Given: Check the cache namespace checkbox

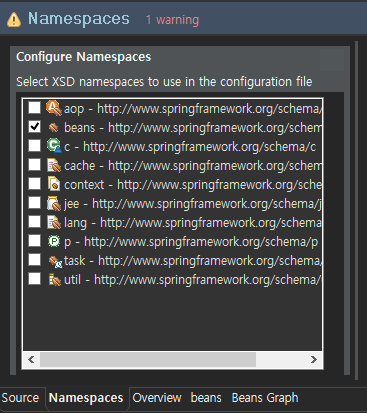Looking at the screenshot, I should point(34,165).
